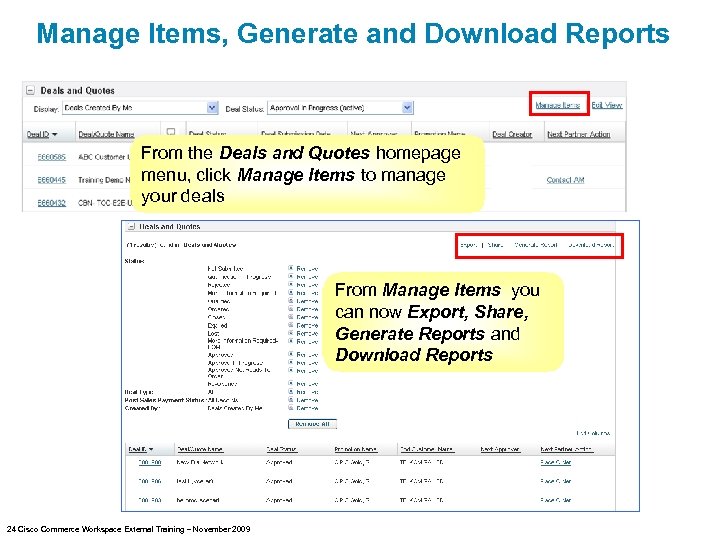Remove the Lost status filter

click(x=304, y=333)
